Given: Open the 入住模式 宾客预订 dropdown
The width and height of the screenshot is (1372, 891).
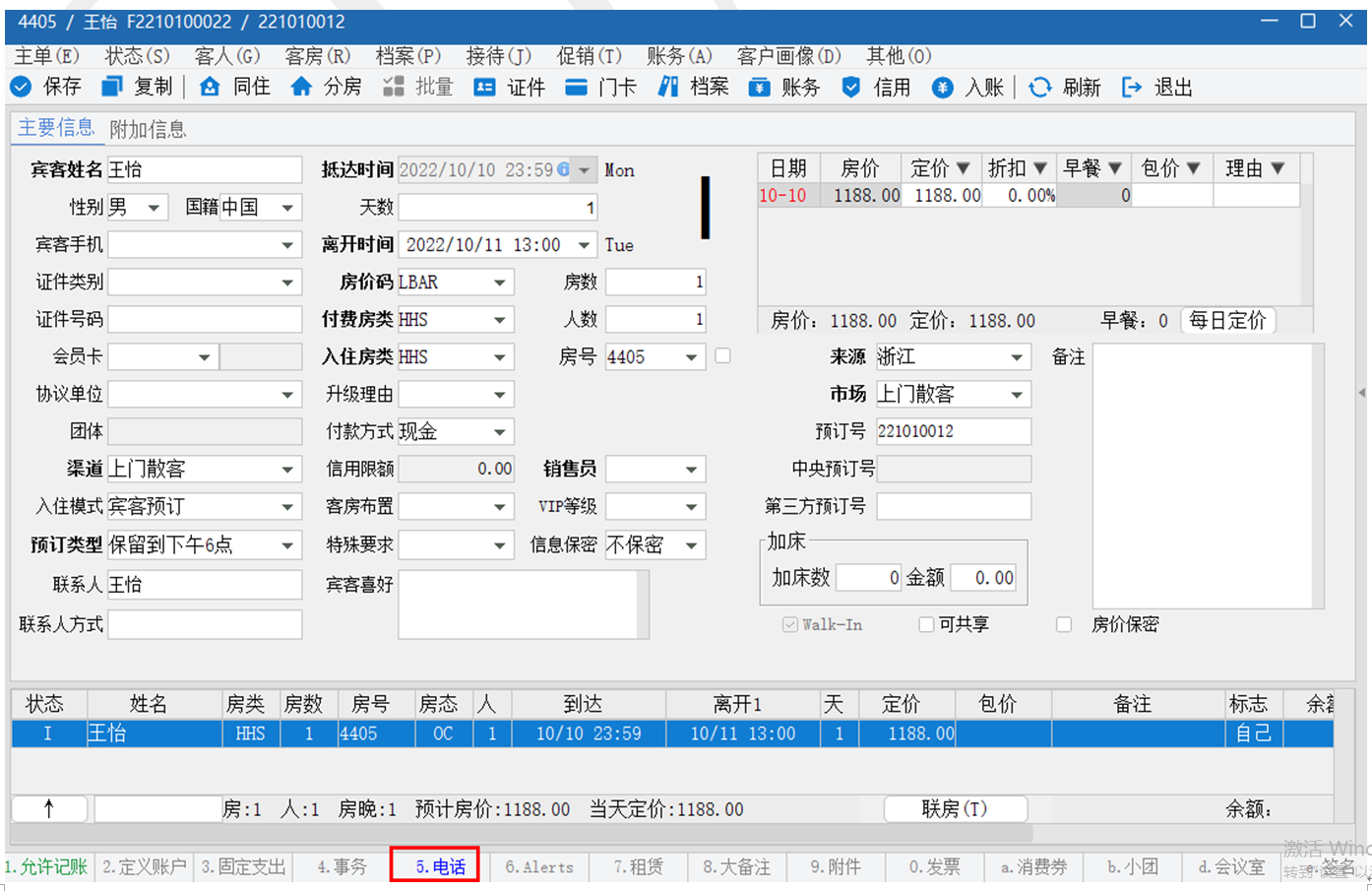Looking at the screenshot, I should 287,507.
